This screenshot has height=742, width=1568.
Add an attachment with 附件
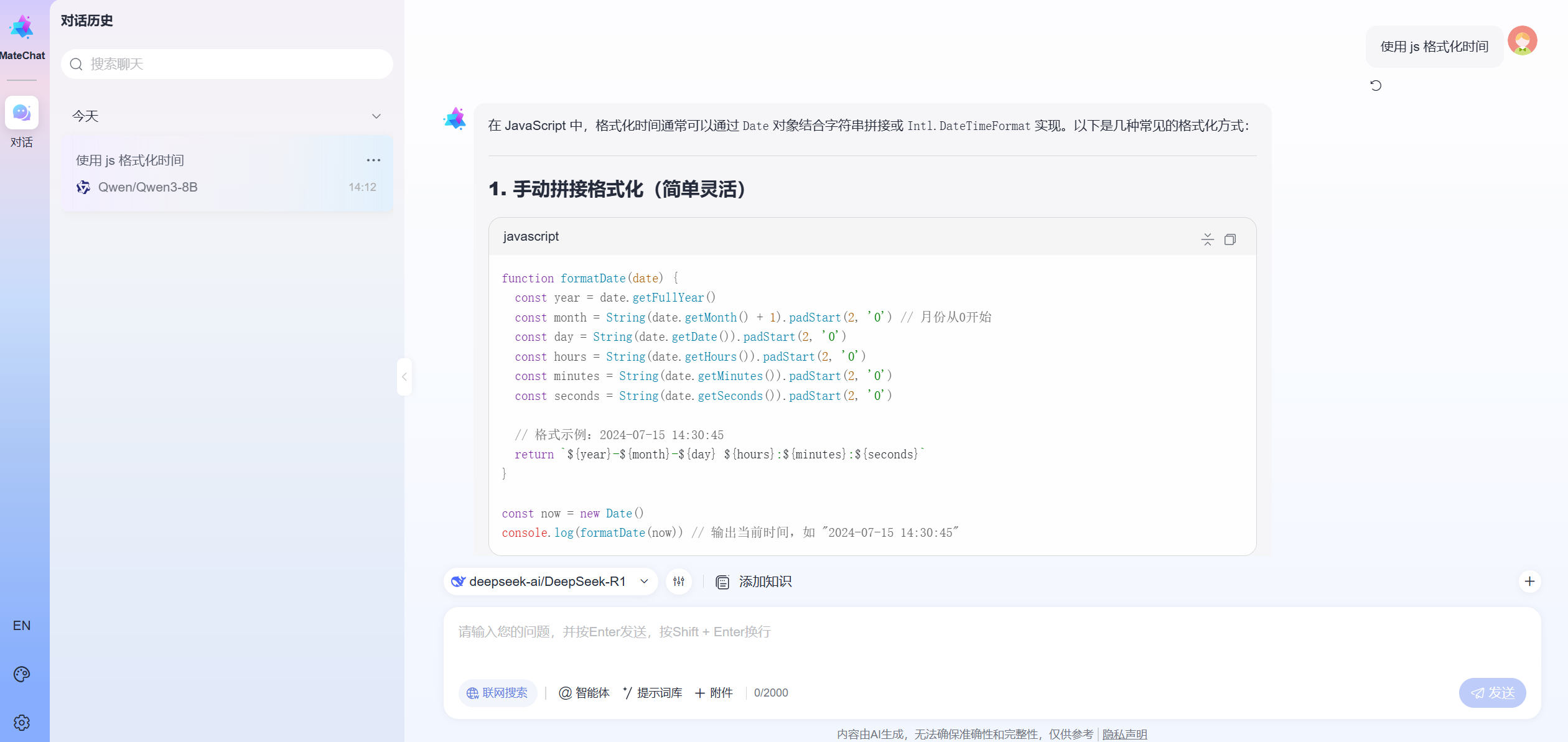tap(714, 693)
